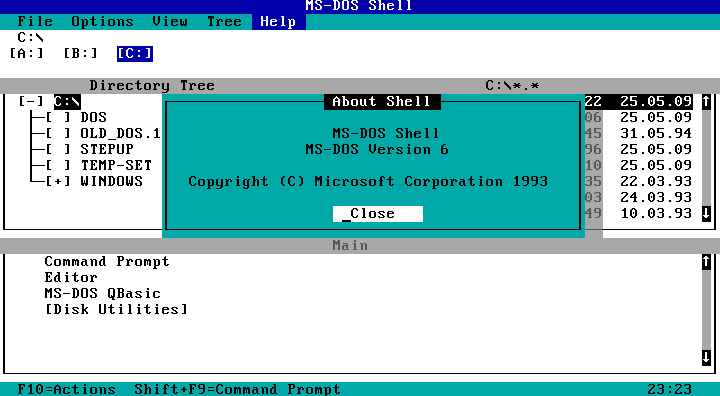This screenshot has height=396, width=720.
Task: Collapse the C:\ root directory
Action: pyautogui.click(x=31, y=101)
